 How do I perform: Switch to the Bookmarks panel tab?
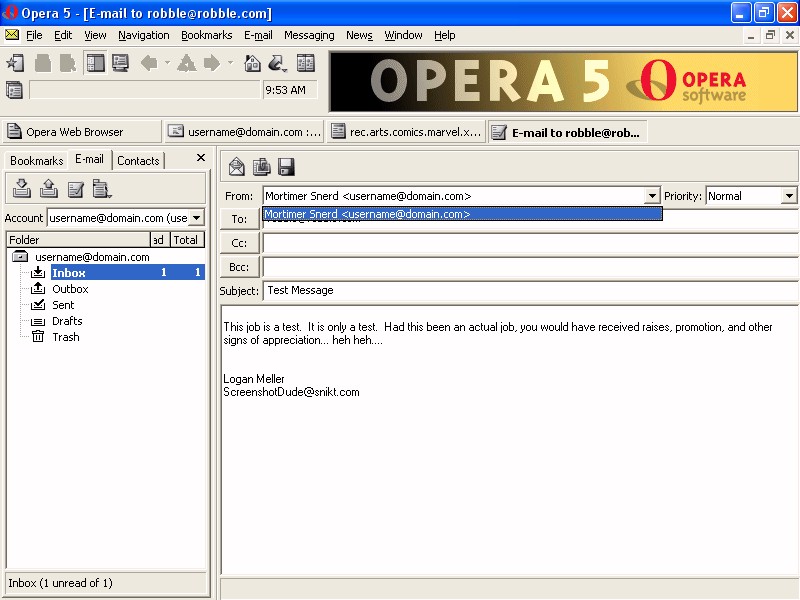[37, 161]
